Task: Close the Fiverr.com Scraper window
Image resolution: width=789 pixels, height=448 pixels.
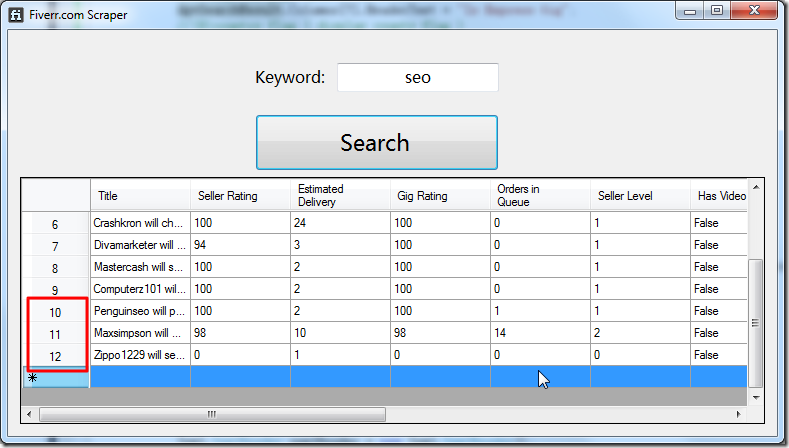Action: point(754,11)
